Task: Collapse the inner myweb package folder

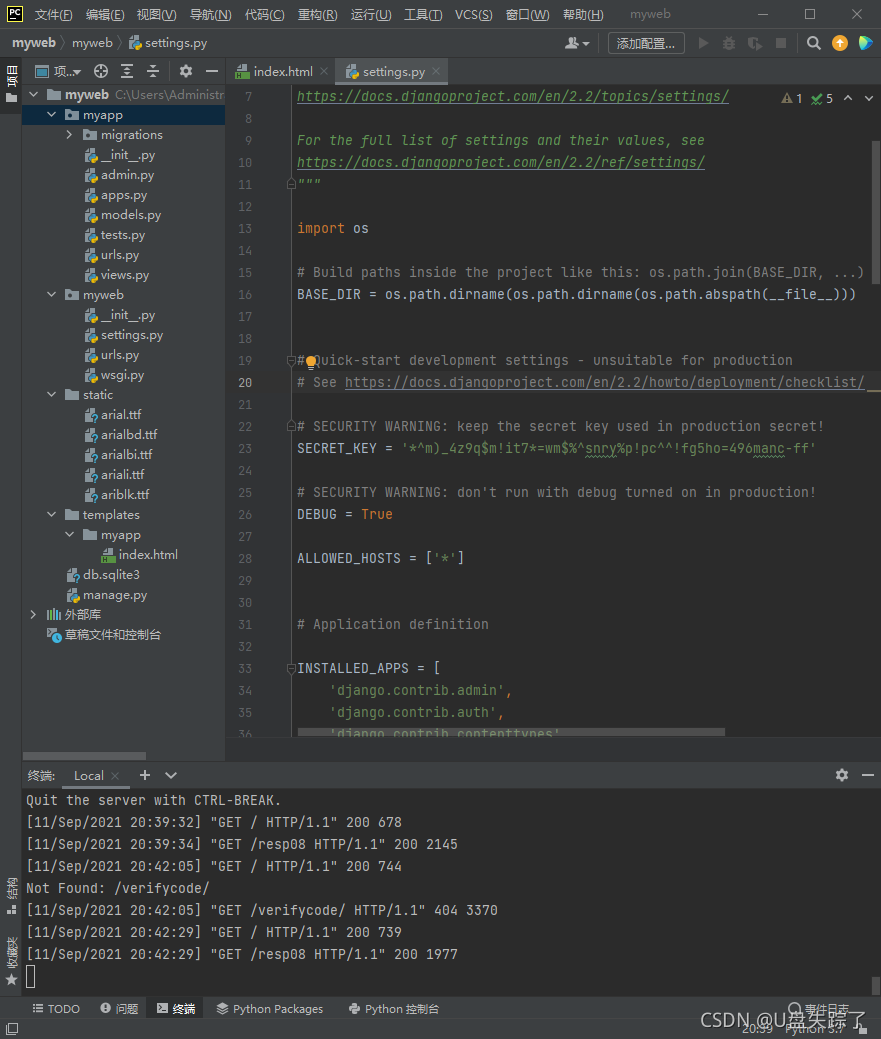Action: 52,294
